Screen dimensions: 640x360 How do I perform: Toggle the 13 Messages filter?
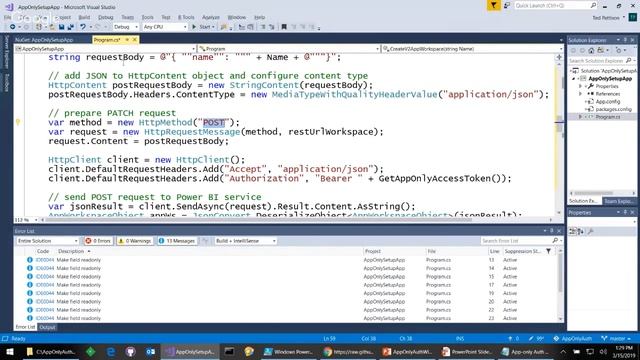[x=176, y=241]
